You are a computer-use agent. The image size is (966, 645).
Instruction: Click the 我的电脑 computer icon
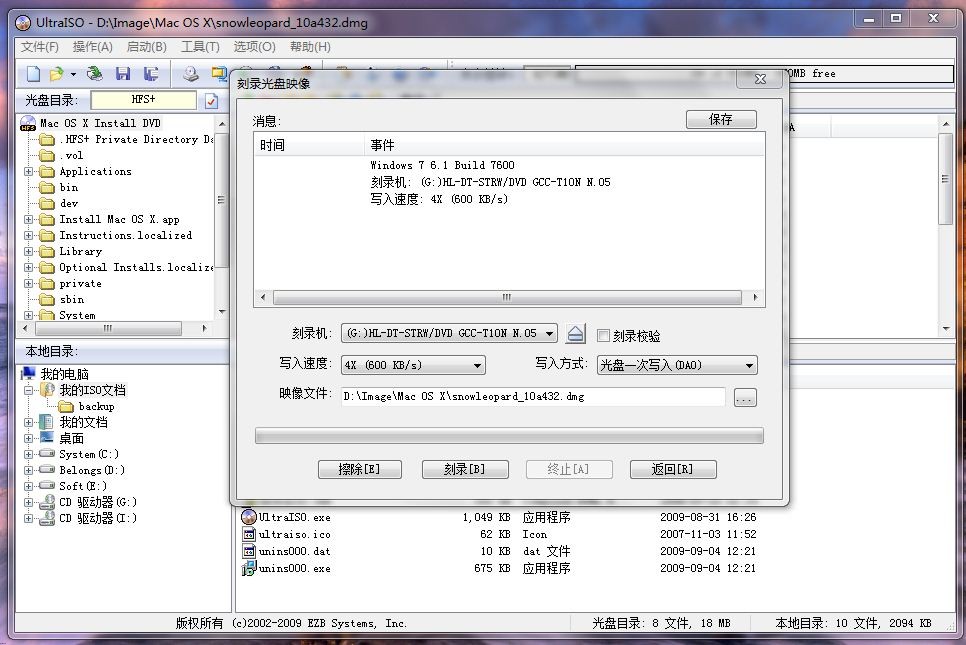pos(28,374)
